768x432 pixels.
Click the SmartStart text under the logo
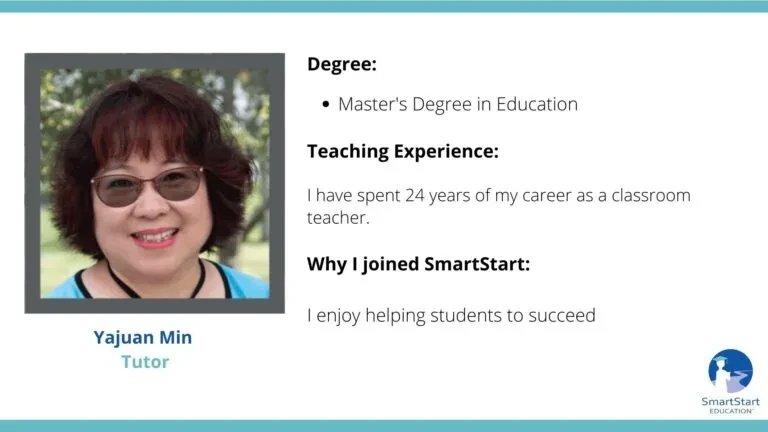(730, 402)
